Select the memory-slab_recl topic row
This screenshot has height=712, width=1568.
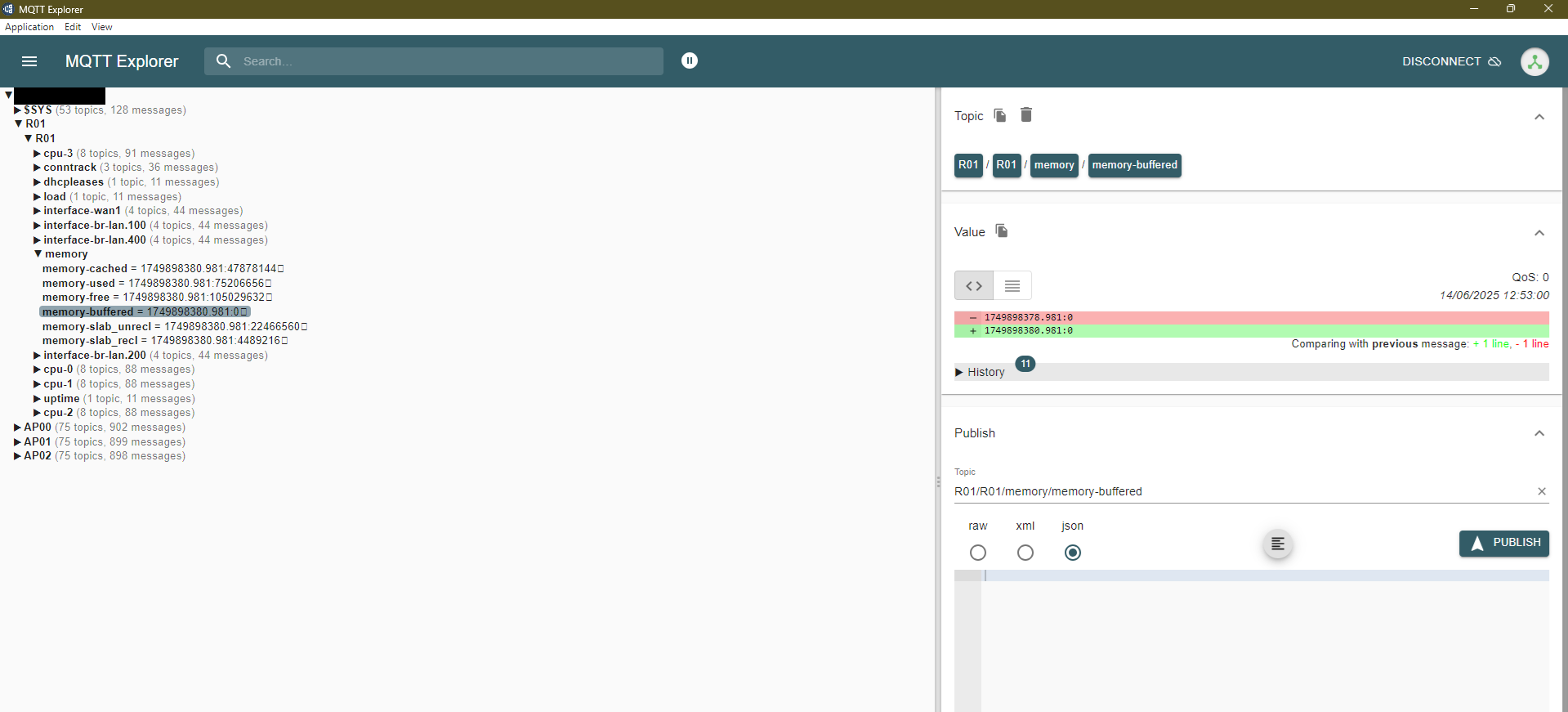pos(165,341)
